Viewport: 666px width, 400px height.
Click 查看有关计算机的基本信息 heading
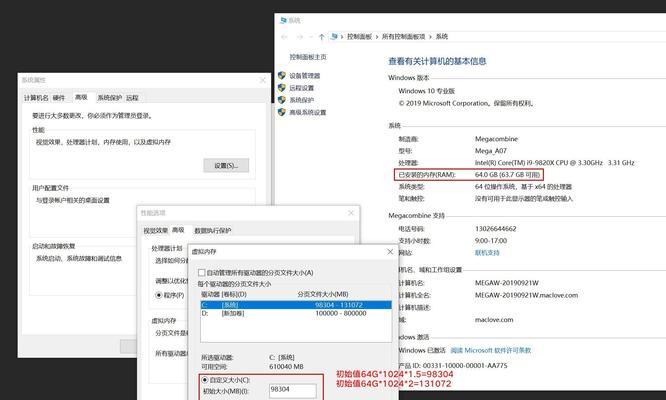437,61
